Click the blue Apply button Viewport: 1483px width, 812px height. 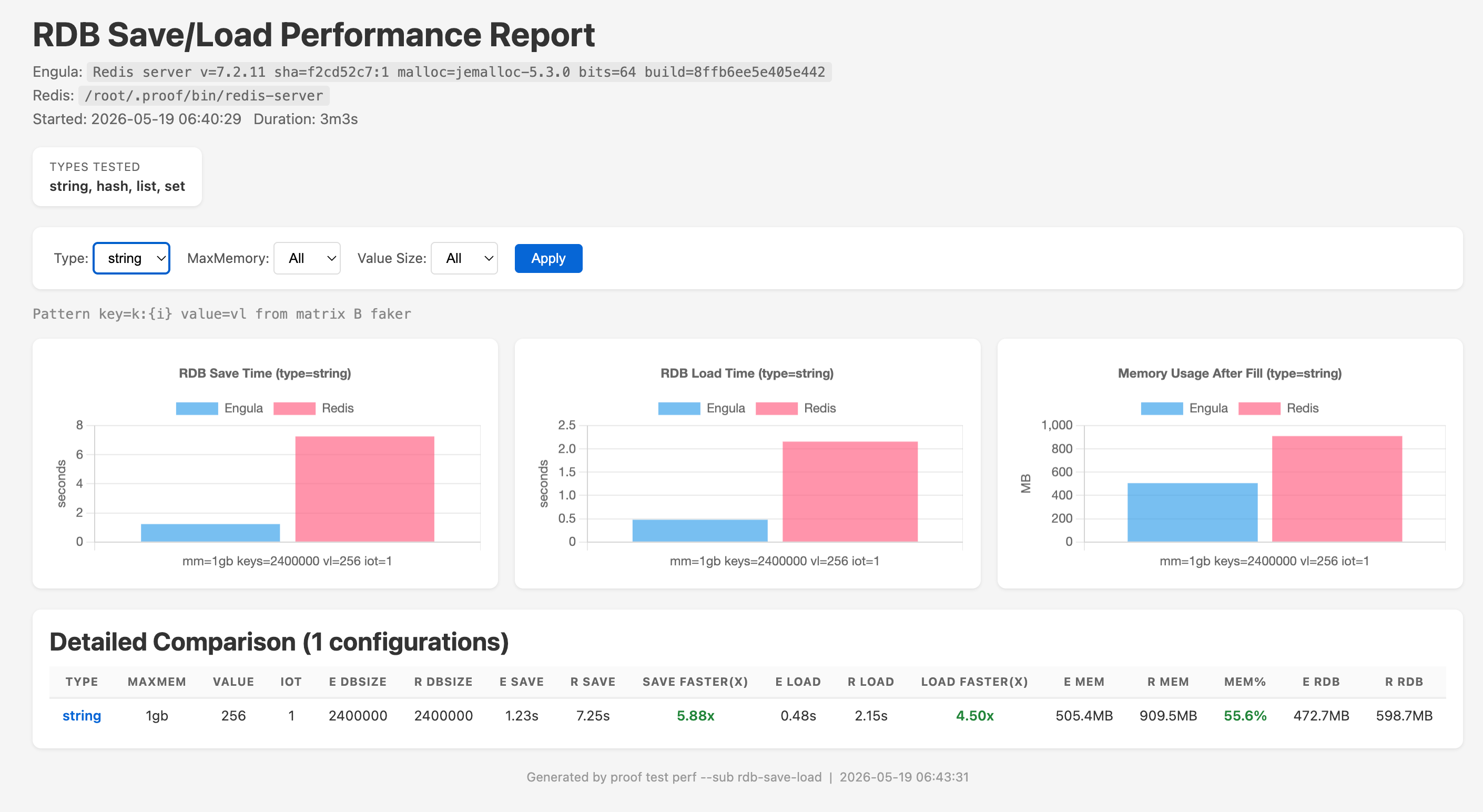coord(548,258)
